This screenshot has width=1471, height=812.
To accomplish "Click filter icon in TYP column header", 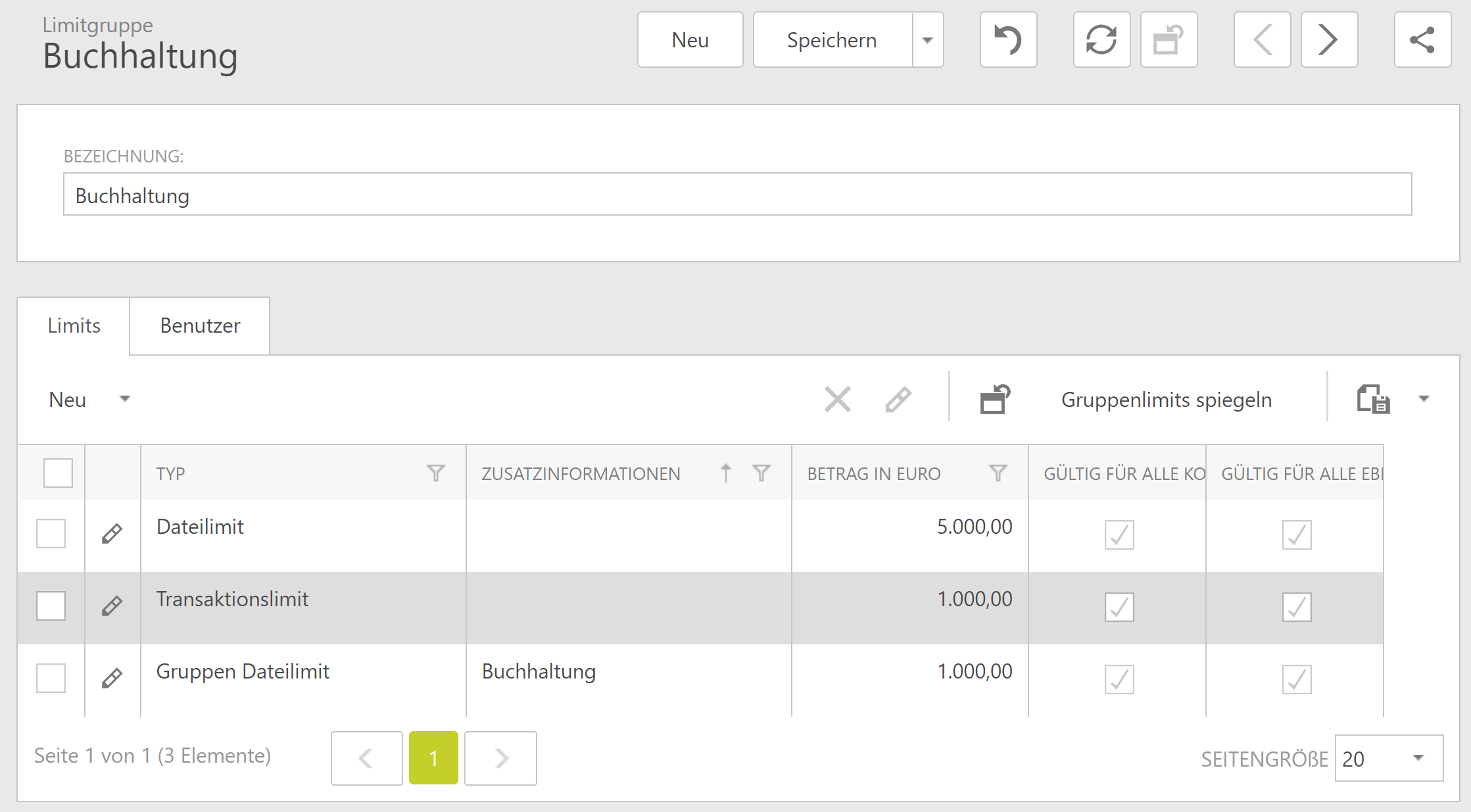I will click(x=435, y=473).
